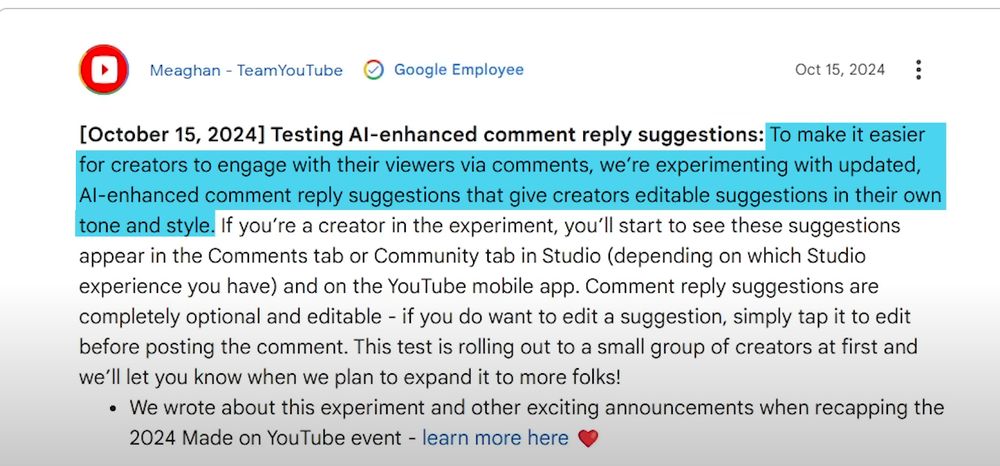Screen dimensions: 1000x466
Task: Open Meaghan - TeamYouTube profile name
Action: coord(246,70)
